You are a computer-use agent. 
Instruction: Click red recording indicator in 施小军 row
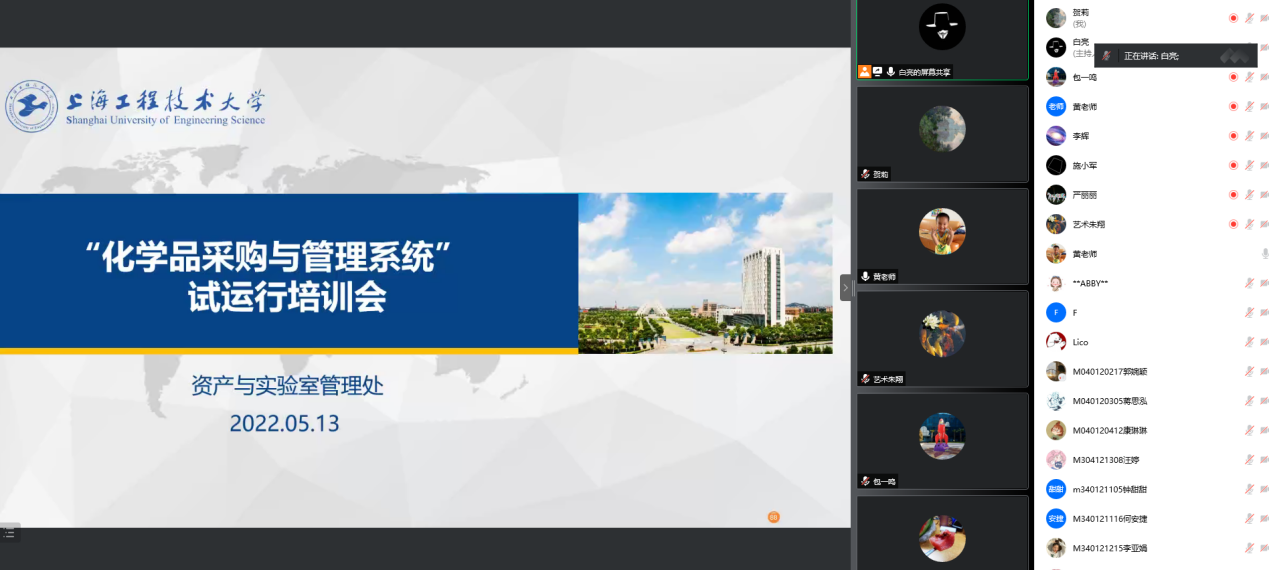click(1233, 165)
